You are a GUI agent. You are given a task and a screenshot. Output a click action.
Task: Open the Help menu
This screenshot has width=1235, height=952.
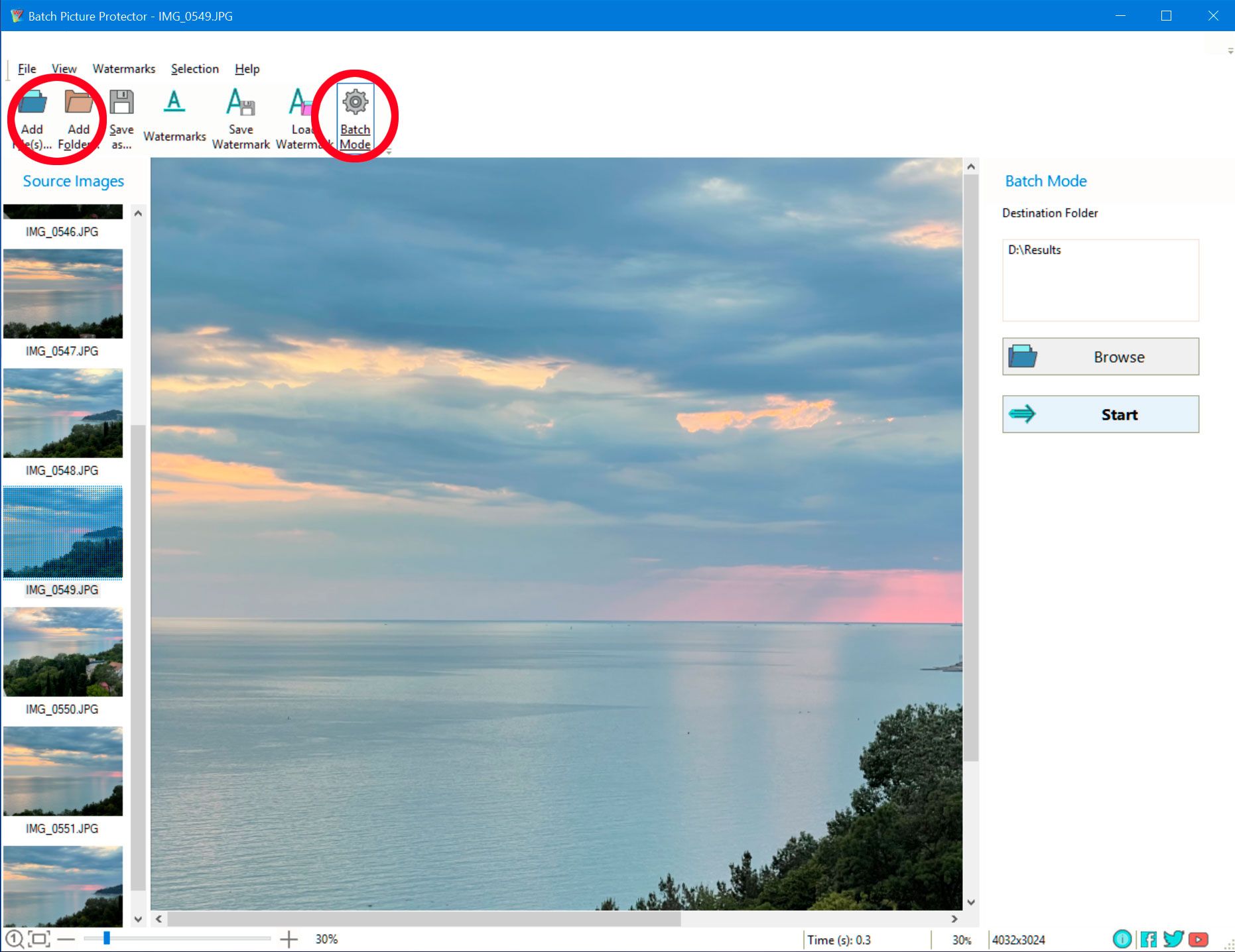[247, 69]
